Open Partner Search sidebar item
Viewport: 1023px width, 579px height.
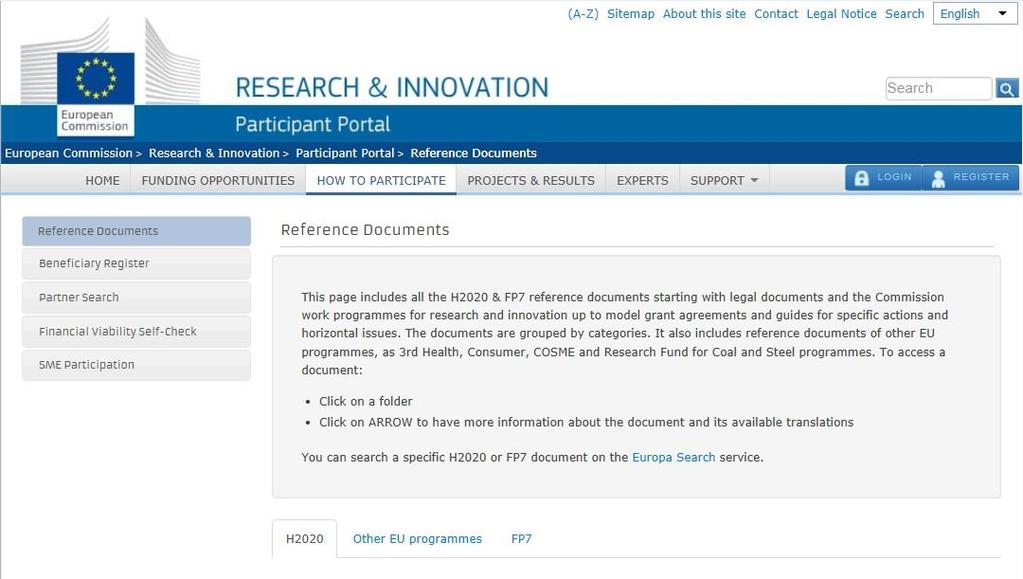click(x=136, y=298)
